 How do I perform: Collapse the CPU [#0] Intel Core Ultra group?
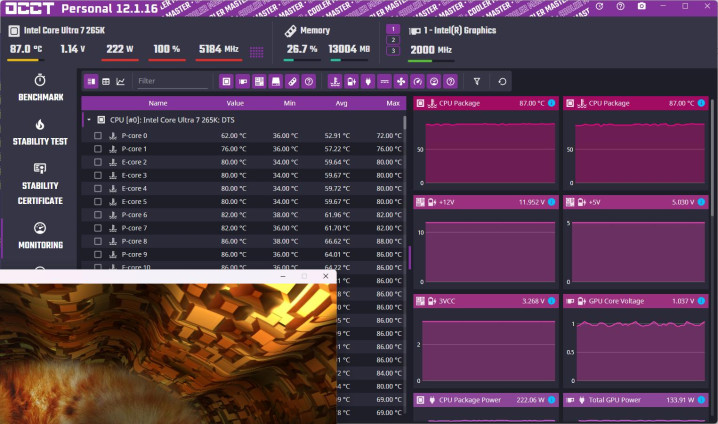point(88,119)
